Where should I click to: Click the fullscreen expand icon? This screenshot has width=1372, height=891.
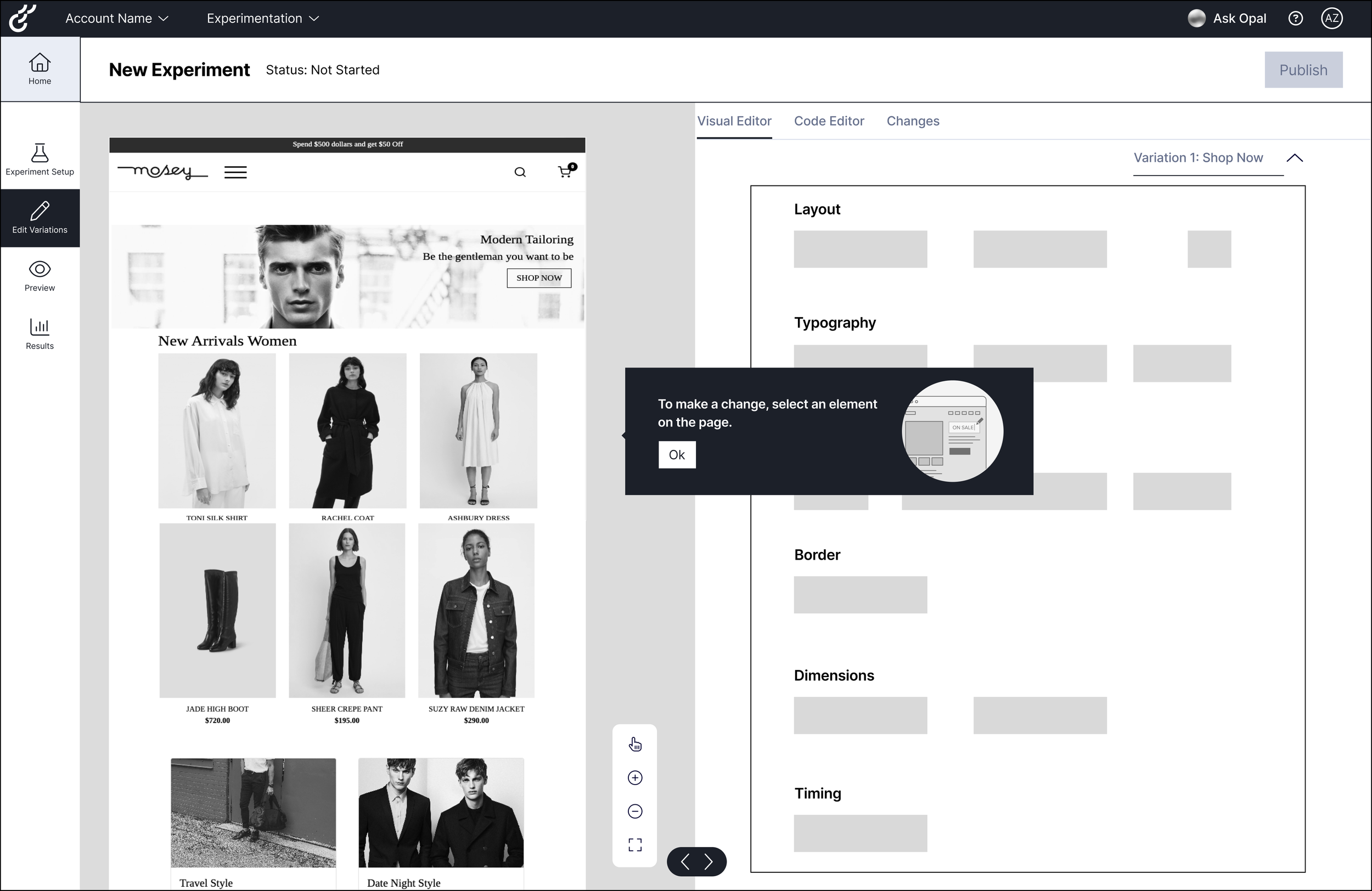pos(635,845)
